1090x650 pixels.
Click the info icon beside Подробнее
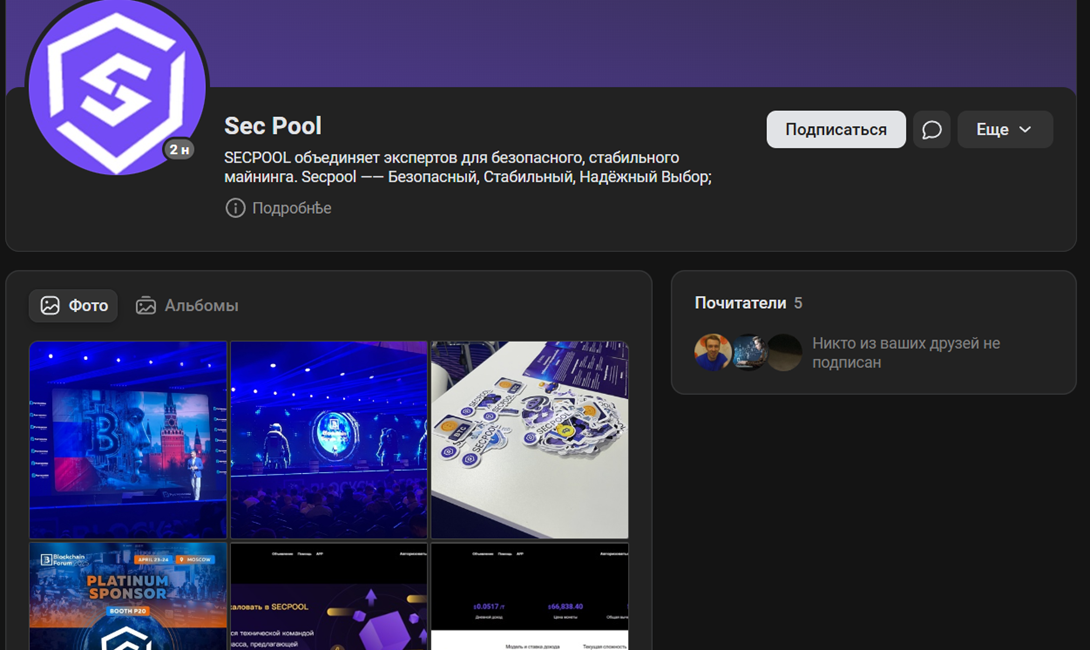pyautogui.click(x=235, y=208)
